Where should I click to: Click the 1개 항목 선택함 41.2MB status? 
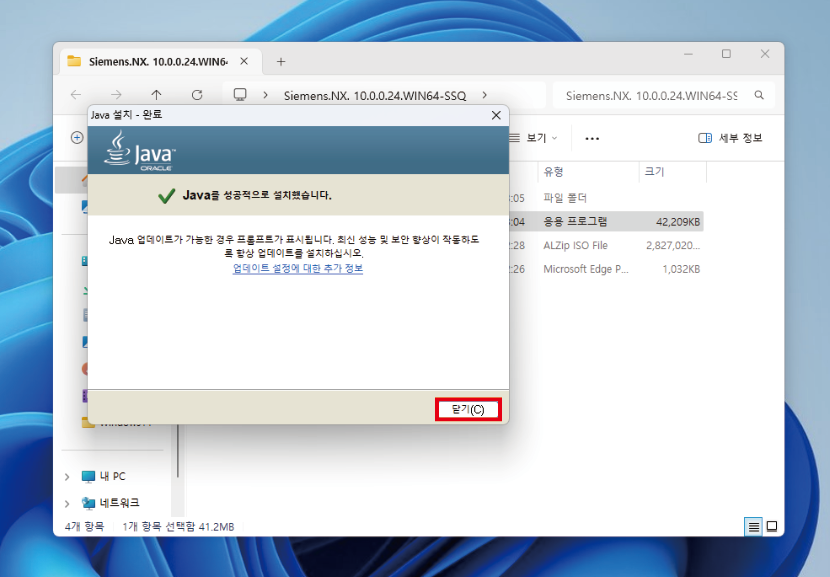[178, 527]
